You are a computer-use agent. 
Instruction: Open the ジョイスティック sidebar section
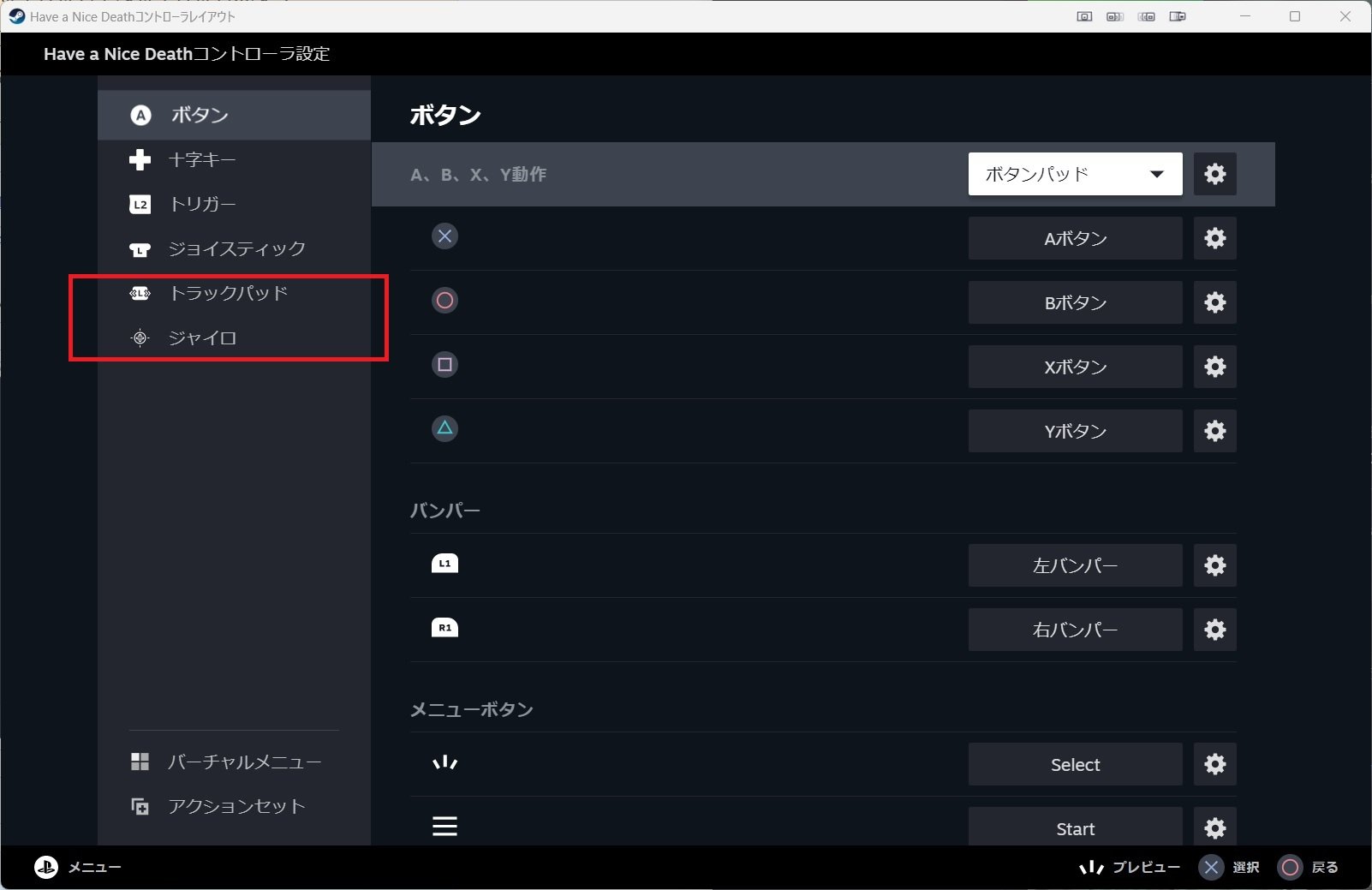234,248
